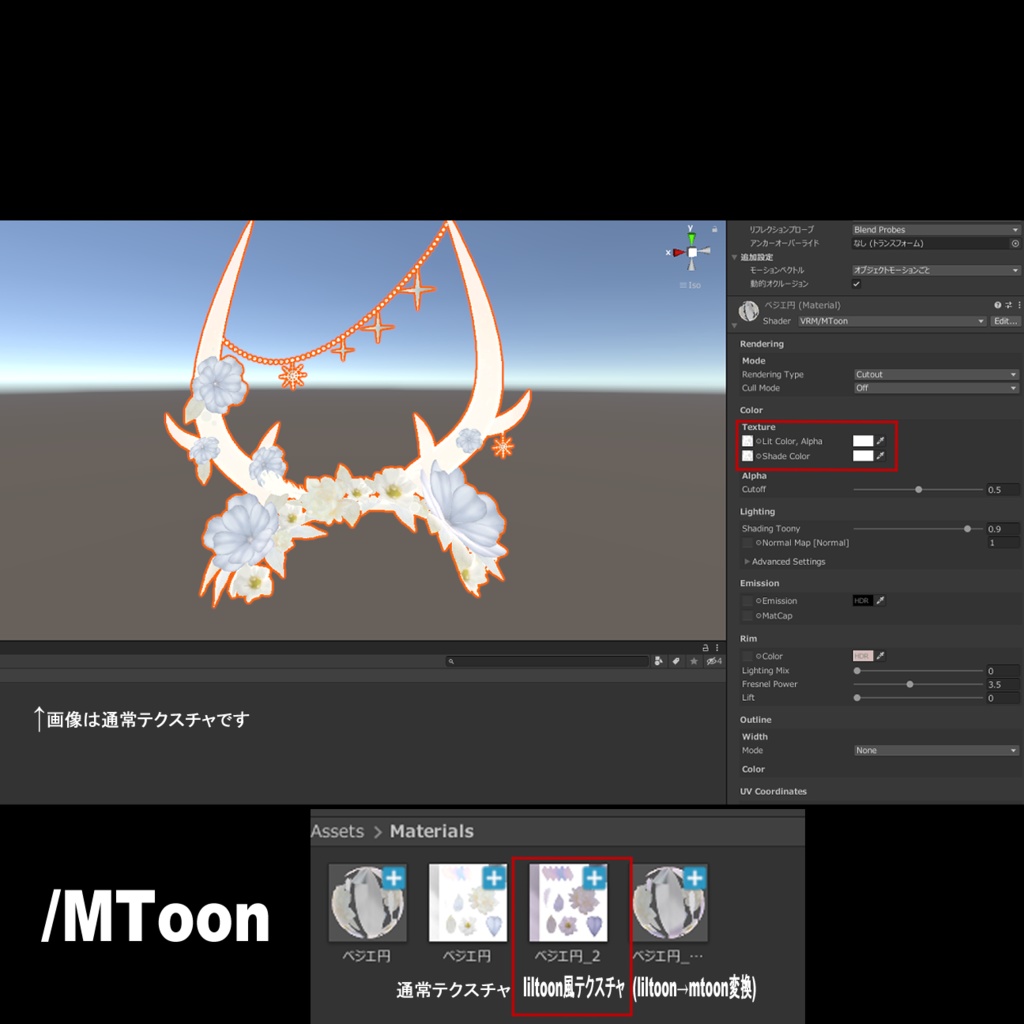Screen dimensions: 1024x1024
Task: Click the Project panel search field
Action: pos(547,661)
